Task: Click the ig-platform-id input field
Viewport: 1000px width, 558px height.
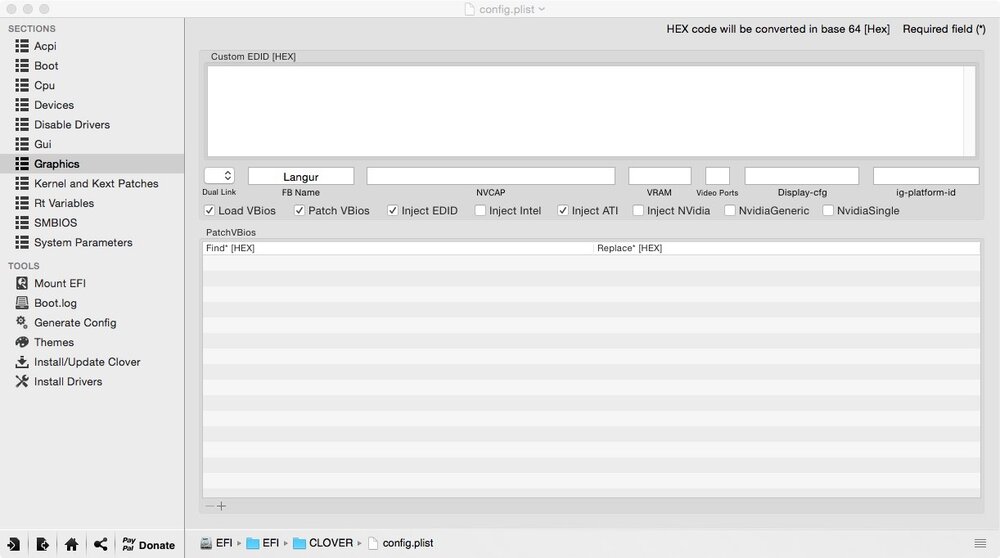Action: (925, 176)
